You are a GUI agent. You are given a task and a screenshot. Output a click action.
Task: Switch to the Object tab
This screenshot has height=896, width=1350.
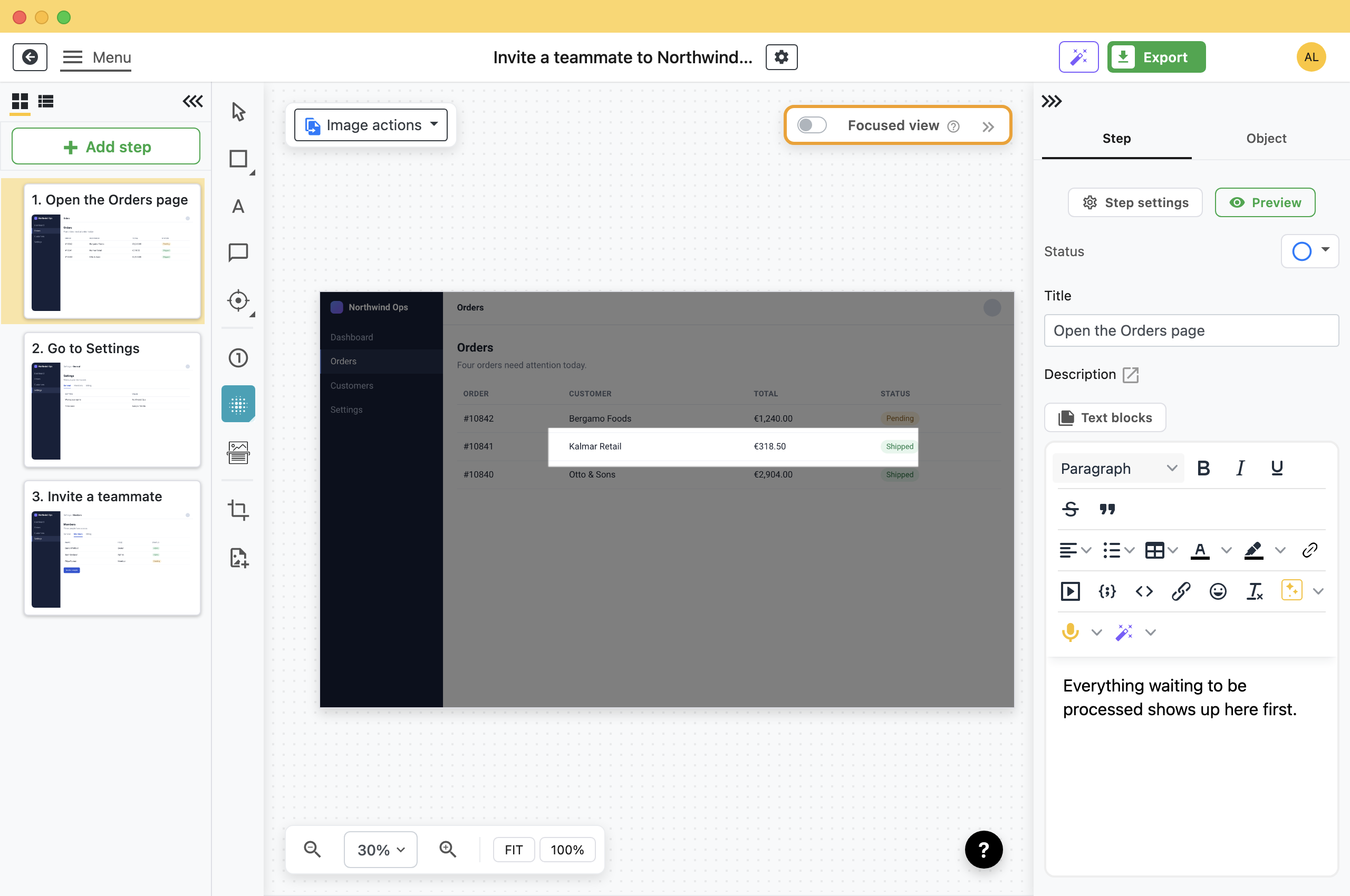coord(1266,138)
